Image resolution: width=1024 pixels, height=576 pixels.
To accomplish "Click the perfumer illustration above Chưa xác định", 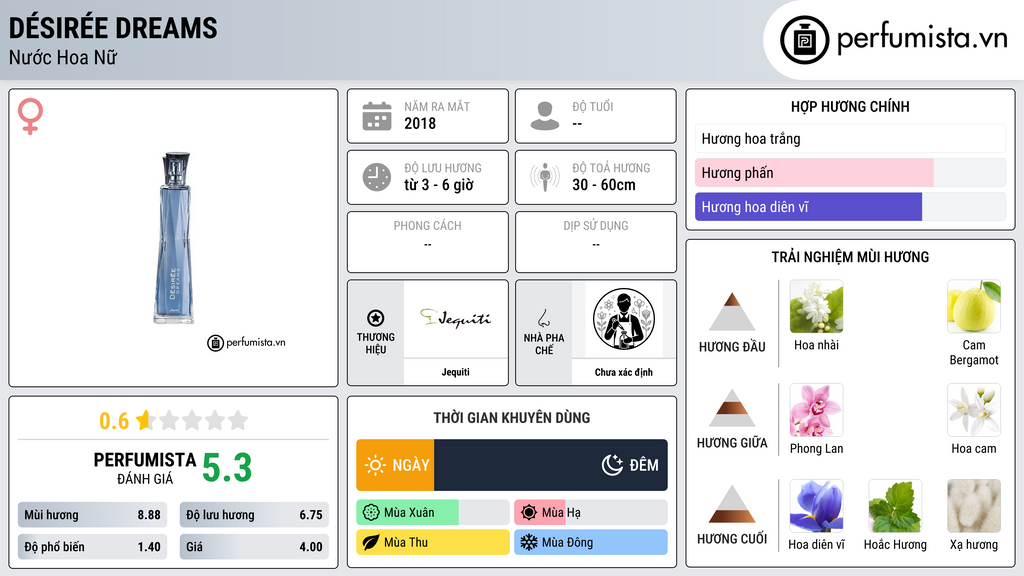I will click(x=624, y=319).
